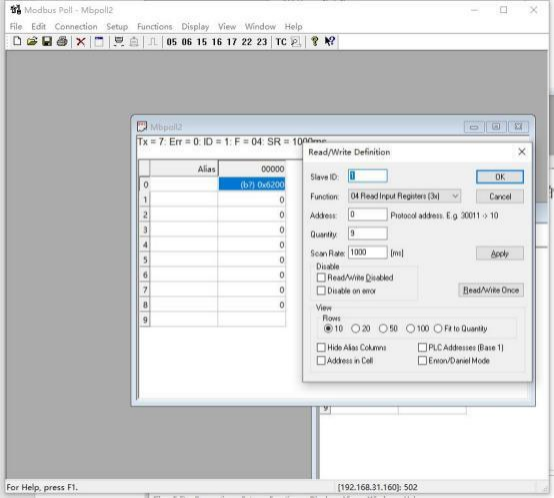The height and width of the screenshot is (498, 554).
Task: Open the Setup menu
Action: coord(117,26)
